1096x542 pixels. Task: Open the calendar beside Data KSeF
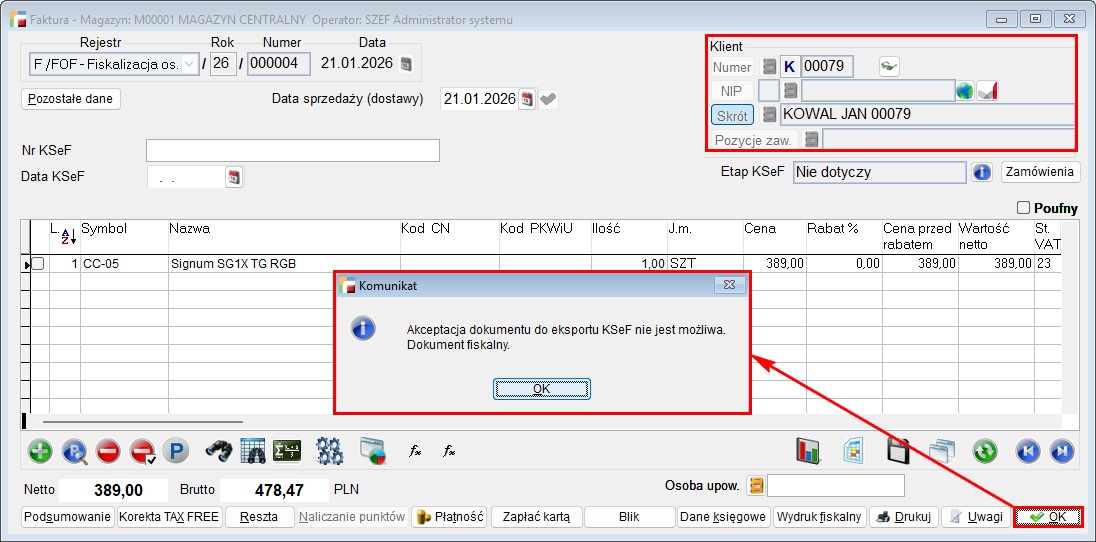(235, 177)
